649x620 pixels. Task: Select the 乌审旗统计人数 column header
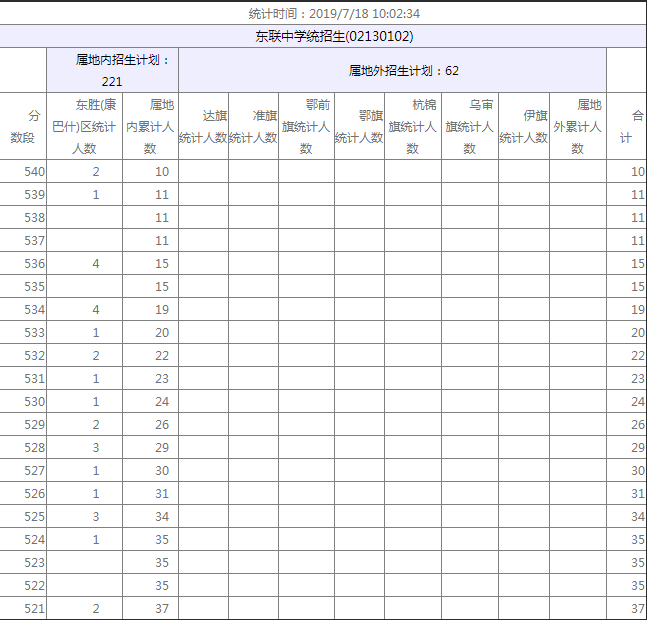[x=469, y=127]
